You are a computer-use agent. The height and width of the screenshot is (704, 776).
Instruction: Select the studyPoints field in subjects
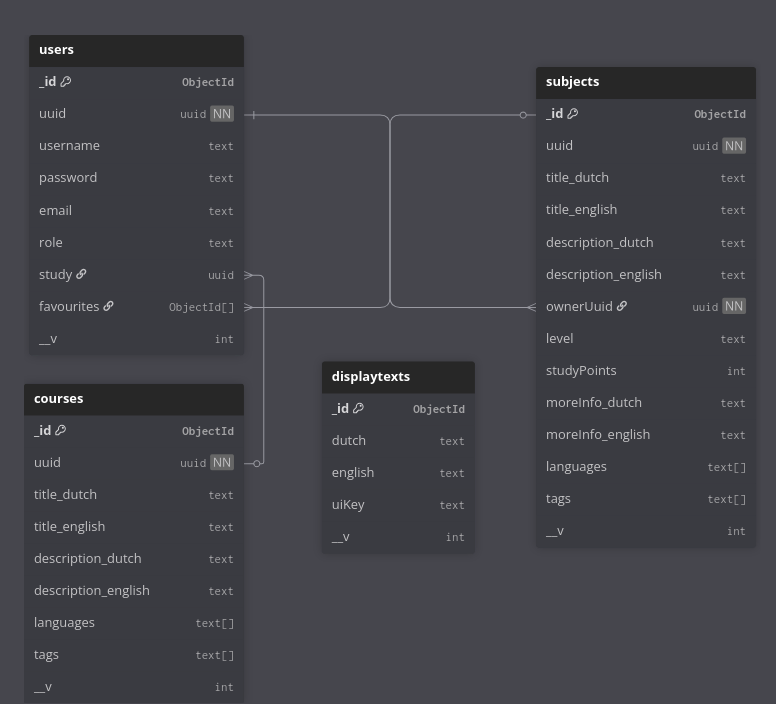[581, 371]
